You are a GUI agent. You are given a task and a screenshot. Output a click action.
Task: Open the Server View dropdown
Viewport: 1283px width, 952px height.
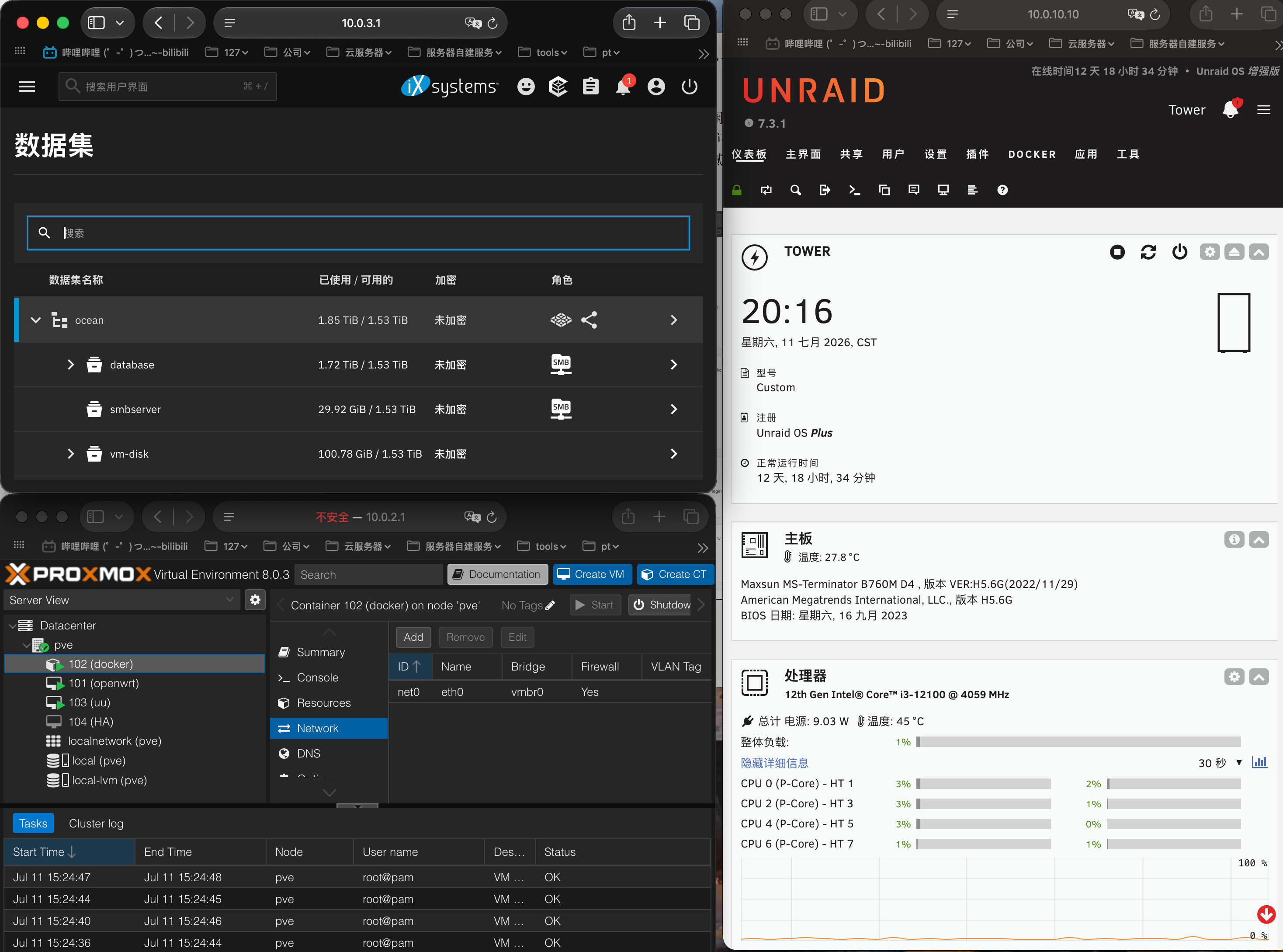tap(121, 600)
